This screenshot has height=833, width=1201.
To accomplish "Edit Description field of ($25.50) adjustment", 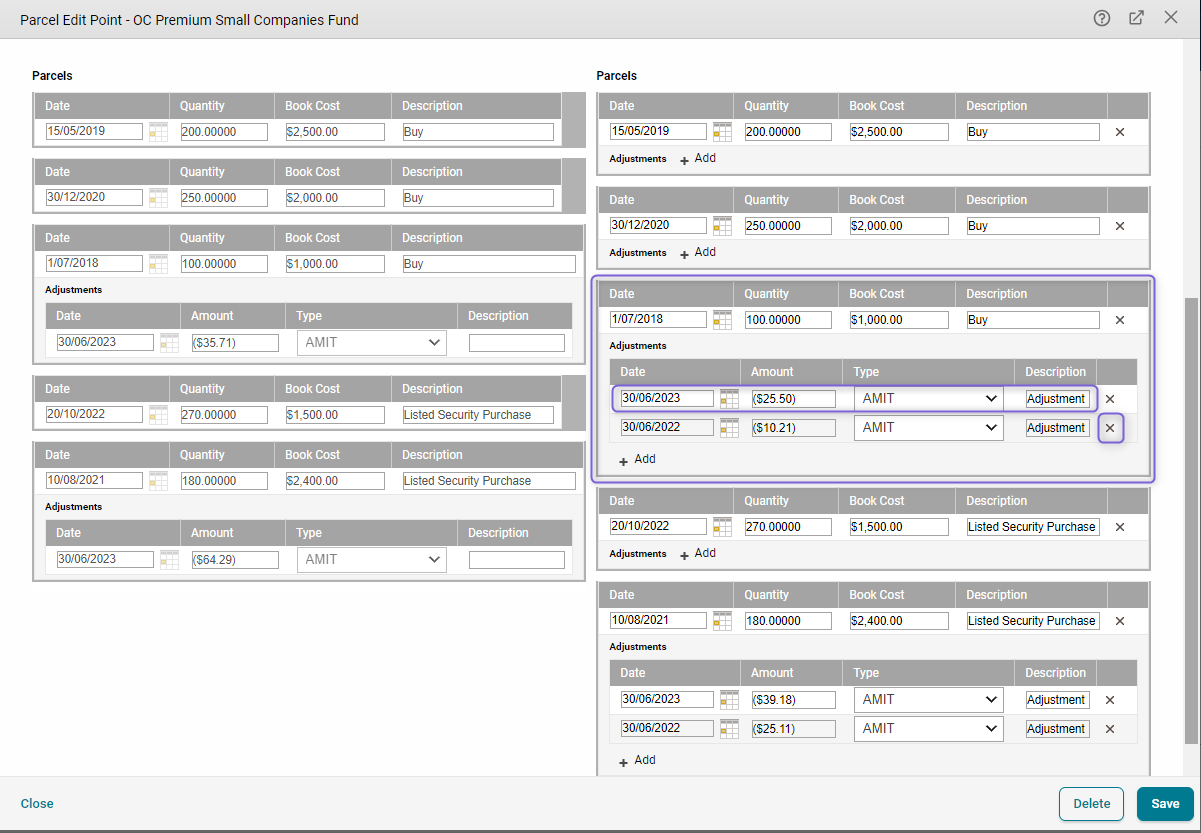I will [x=1057, y=399].
